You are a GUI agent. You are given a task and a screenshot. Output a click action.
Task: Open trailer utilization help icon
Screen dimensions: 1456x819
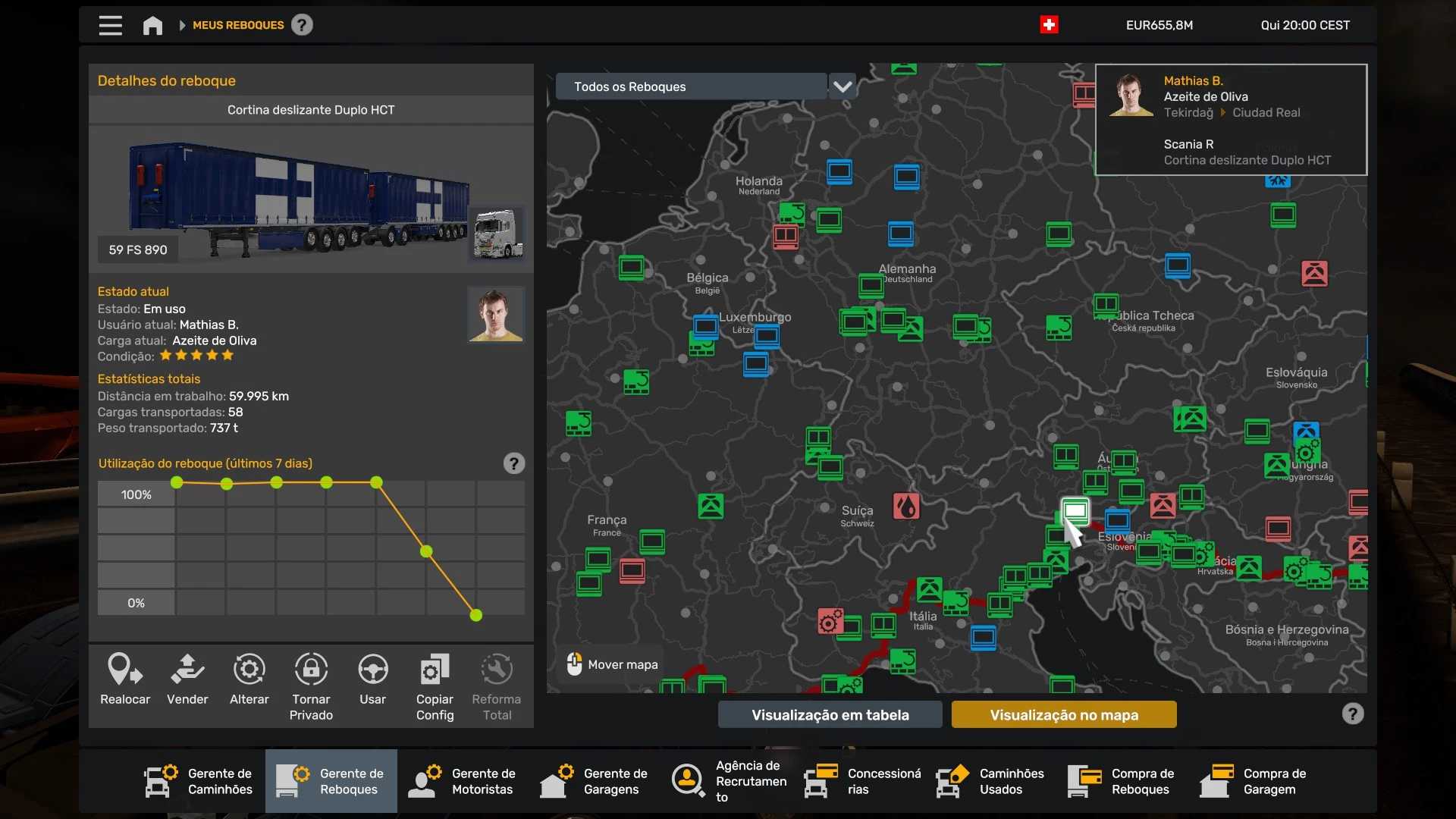pos(514,463)
